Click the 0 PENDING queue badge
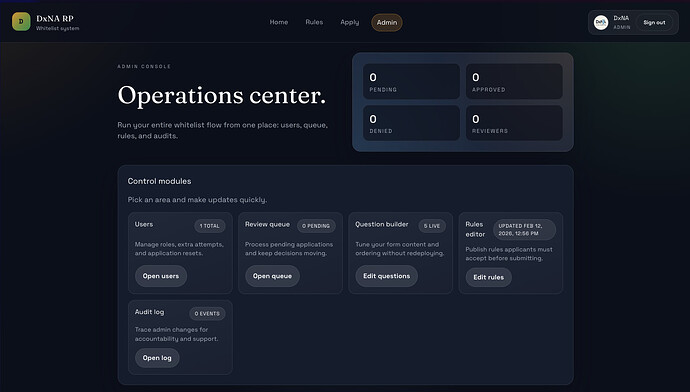The width and height of the screenshot is (690, 392). (316, 226)
